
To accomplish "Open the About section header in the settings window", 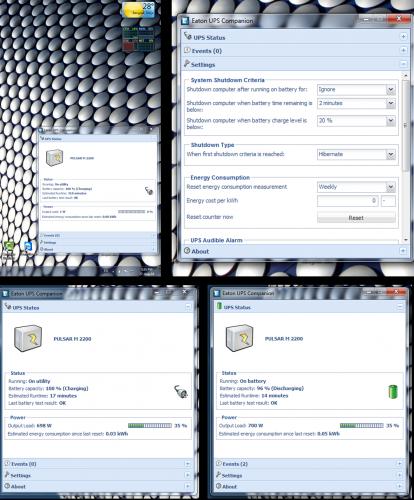I will tap(295, 251).
